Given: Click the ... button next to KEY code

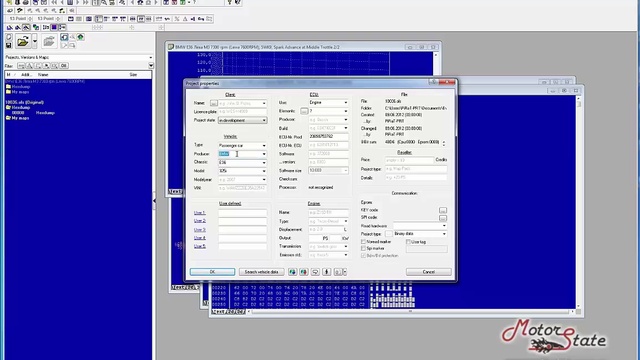Looking at the screenshot, I should coord(443,210).
